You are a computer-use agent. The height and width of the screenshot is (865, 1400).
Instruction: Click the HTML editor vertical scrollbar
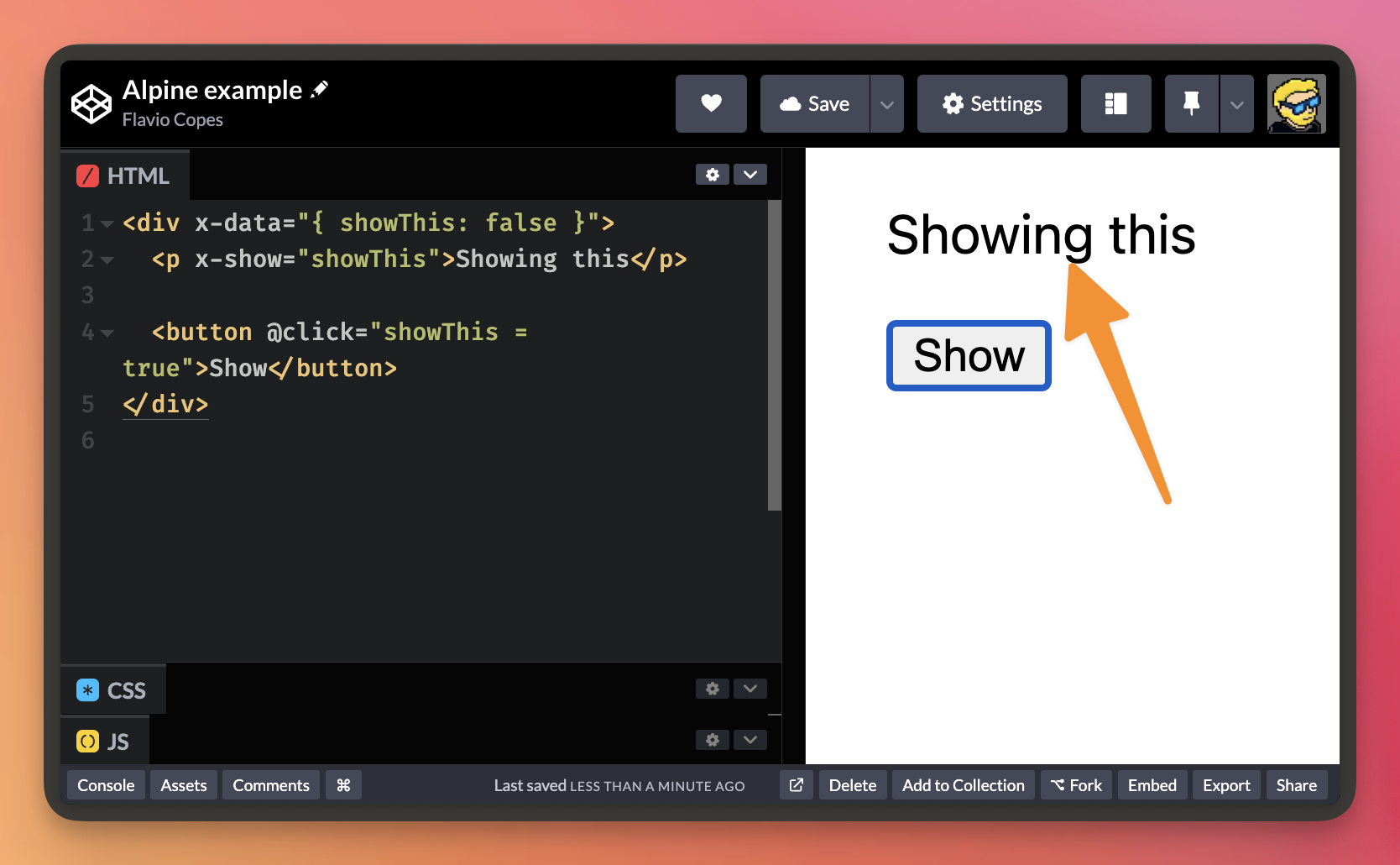[x=774, y=353]
